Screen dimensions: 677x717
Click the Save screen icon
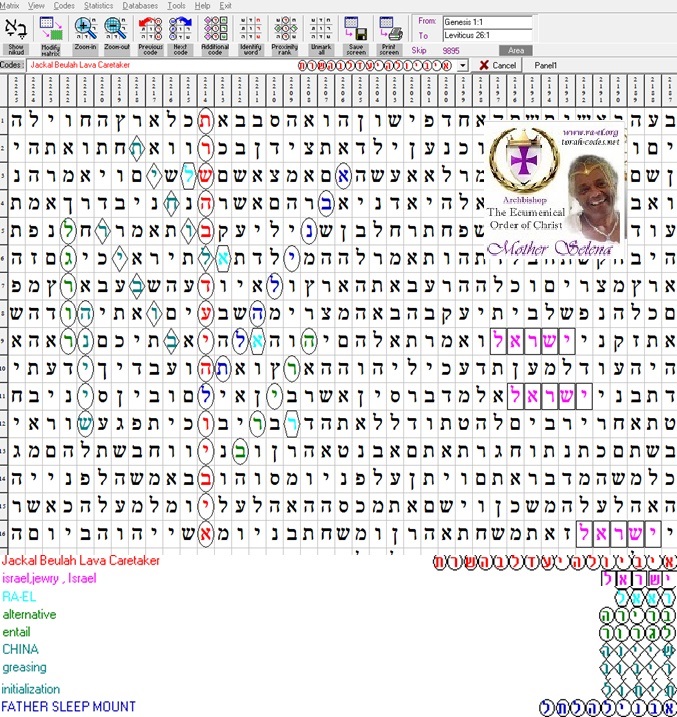(x=355, y=35)
